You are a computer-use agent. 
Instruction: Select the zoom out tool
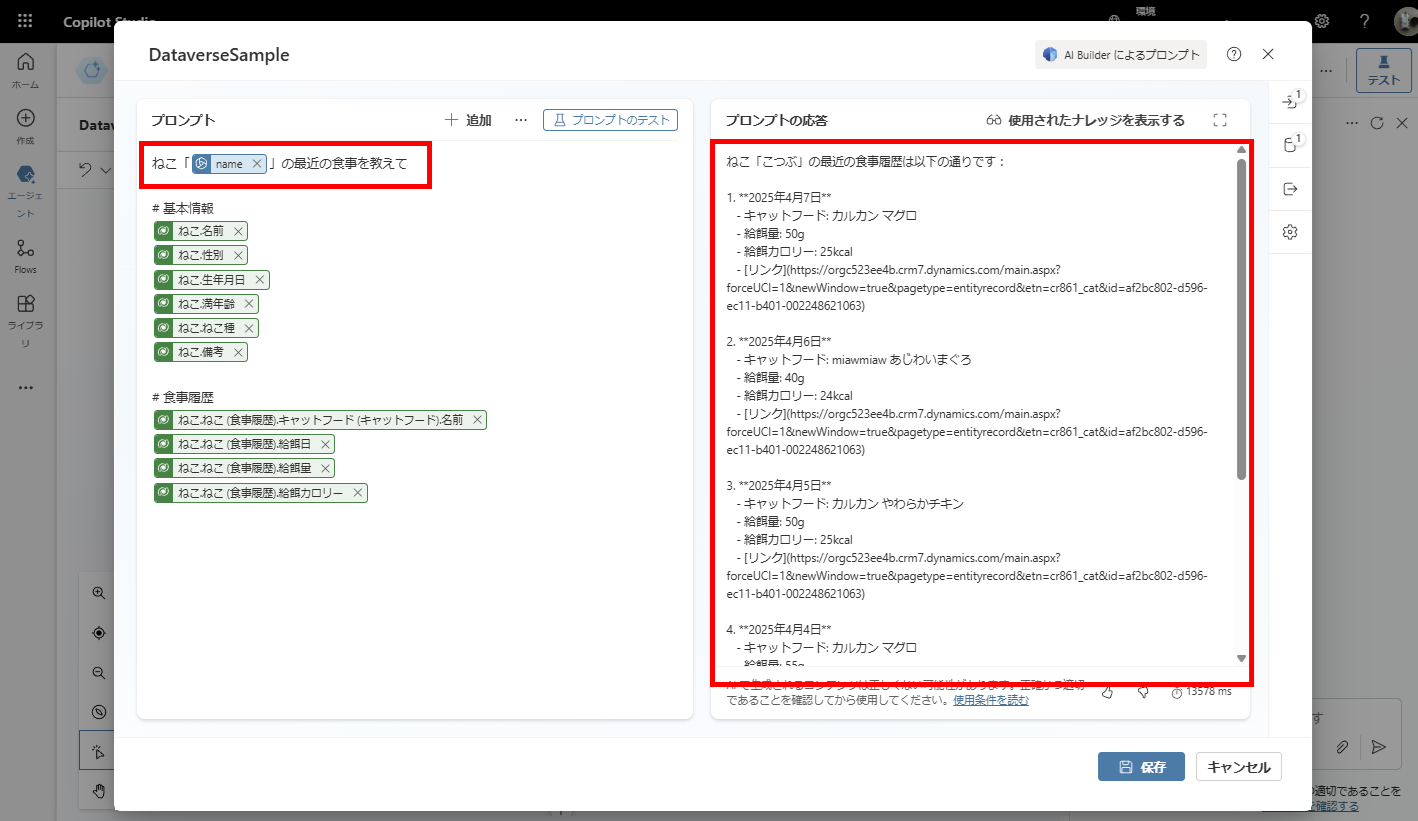pos(97,672)
